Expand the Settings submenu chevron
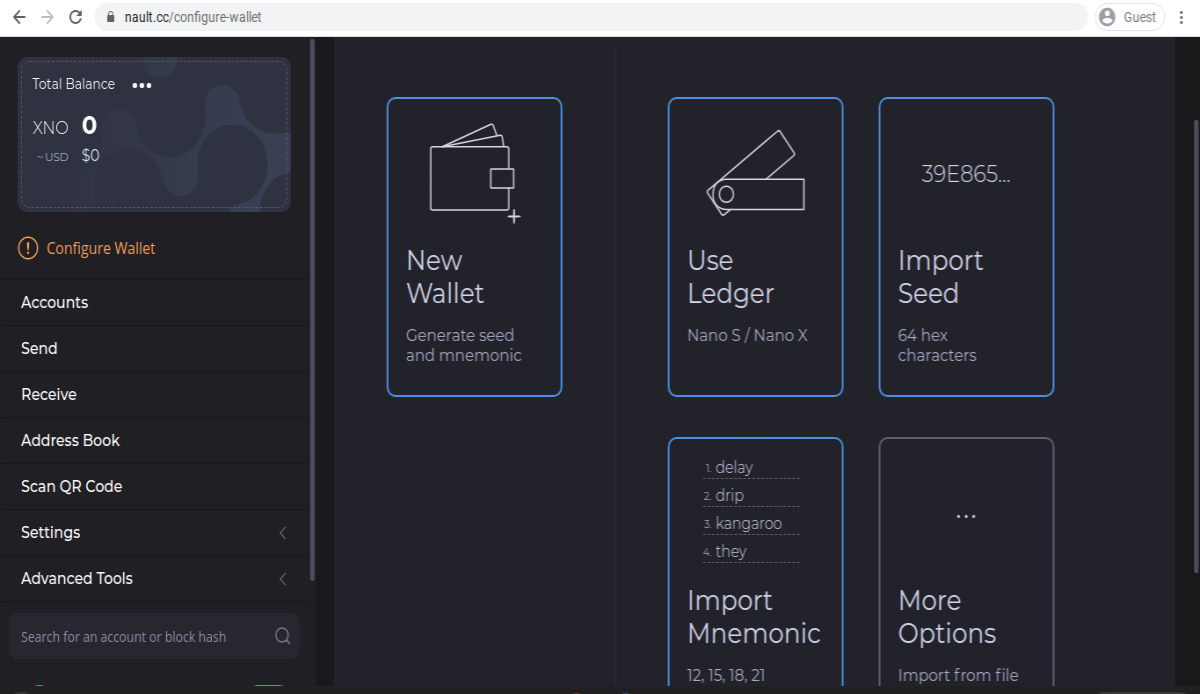 [x=283, y=533]
